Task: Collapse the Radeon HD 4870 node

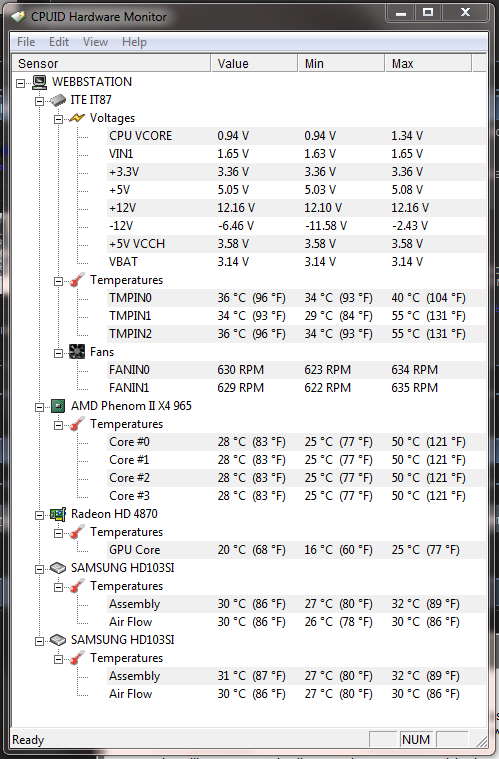Action: [x=39, y=515]
